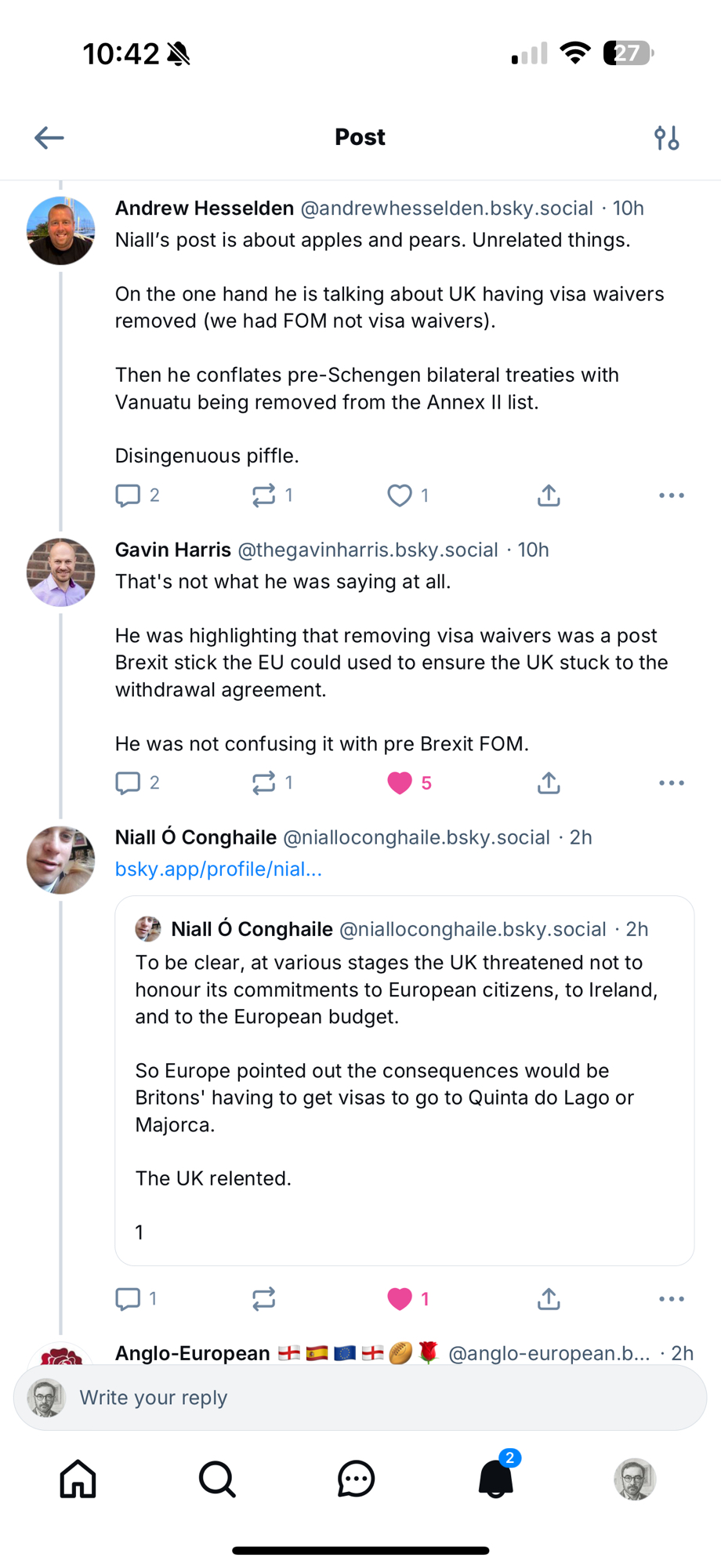Open the chat messages tab
The image size is (721, 1568).
click(x=356, y=1479)
